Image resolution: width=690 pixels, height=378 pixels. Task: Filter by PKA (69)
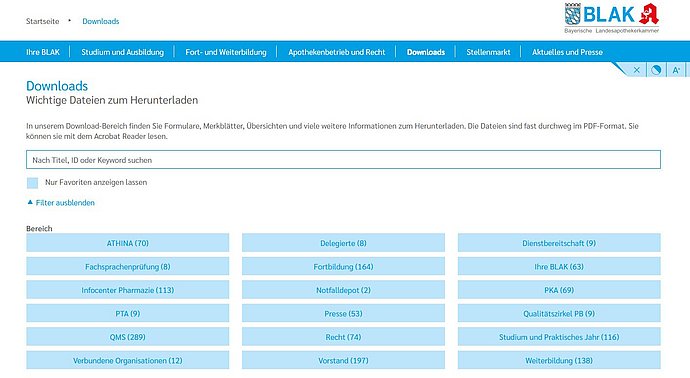click(559, 290)
